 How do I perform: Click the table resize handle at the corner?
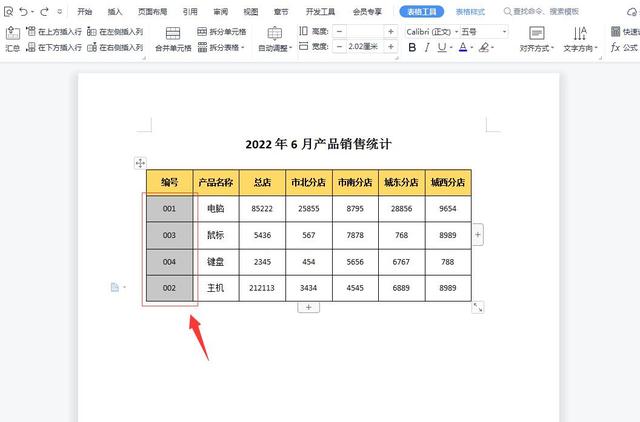[x=478, y=307]
